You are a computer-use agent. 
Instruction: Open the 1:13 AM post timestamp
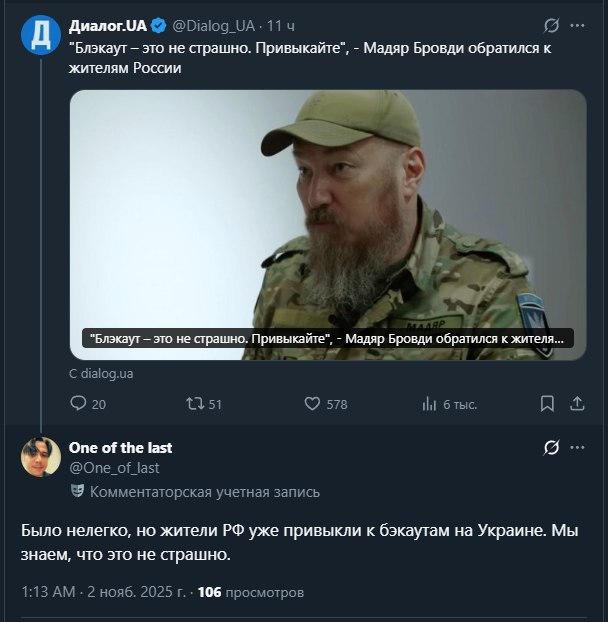(48, 592)
